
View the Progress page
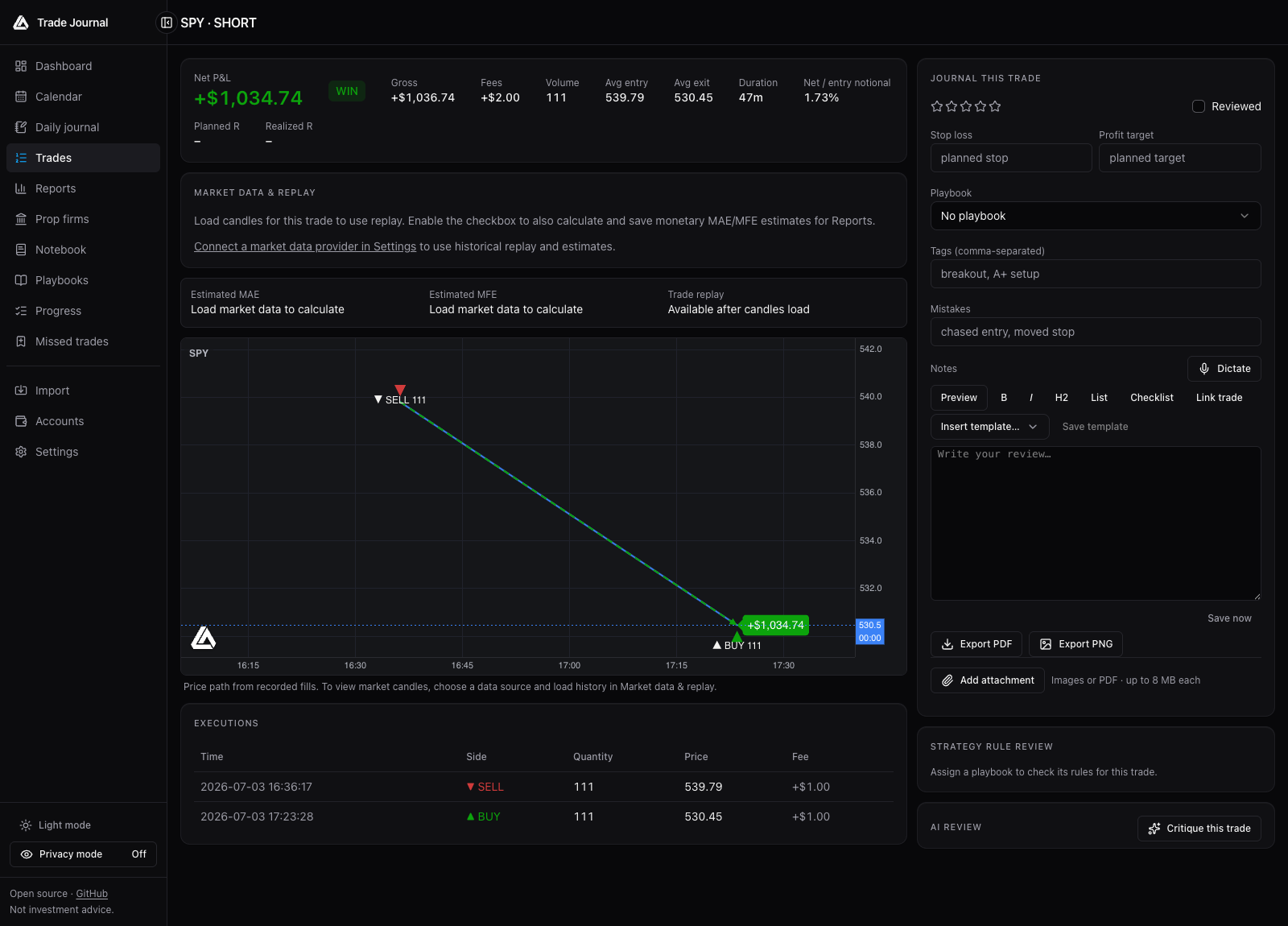pyautogui.click(x=83, y=311)
